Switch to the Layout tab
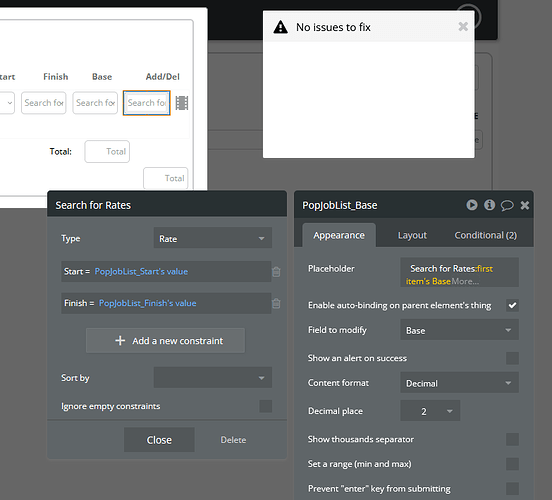Image resolution: width=552 pixels, height=500 pixels. pos(412,235)
